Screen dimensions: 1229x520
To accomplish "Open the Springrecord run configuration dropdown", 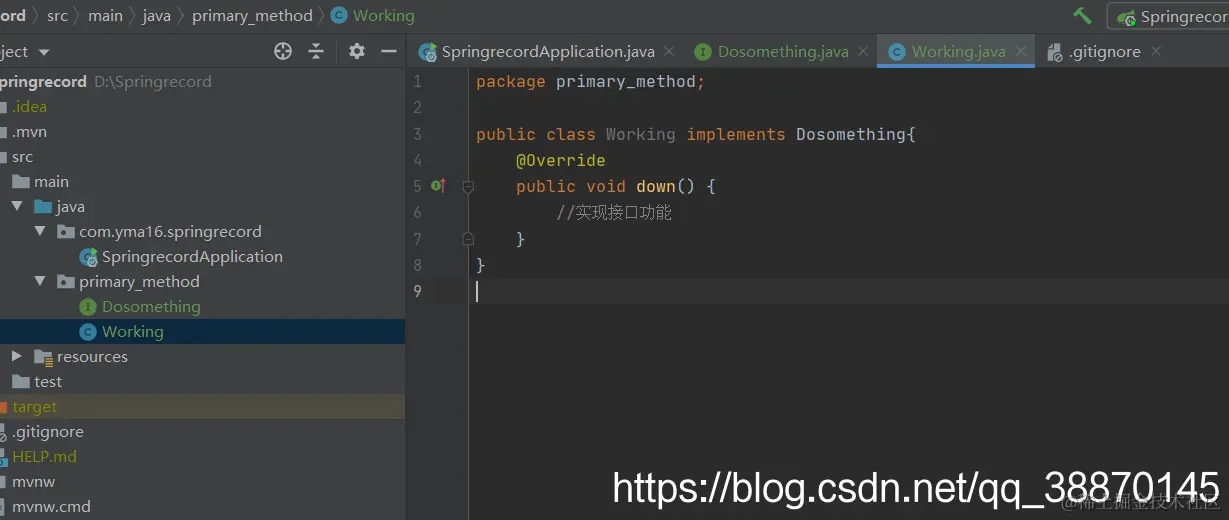I will point(1169,16).
